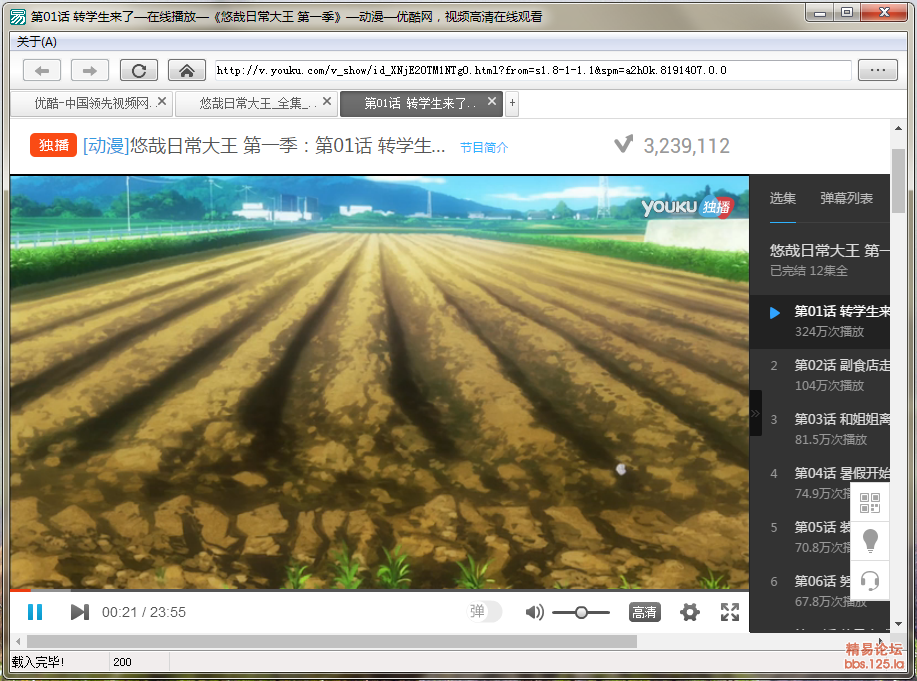The width and height of the screenshot is (917, 681).
Task: Close the 第01话 转学生来了 tab
Action: 492,102
